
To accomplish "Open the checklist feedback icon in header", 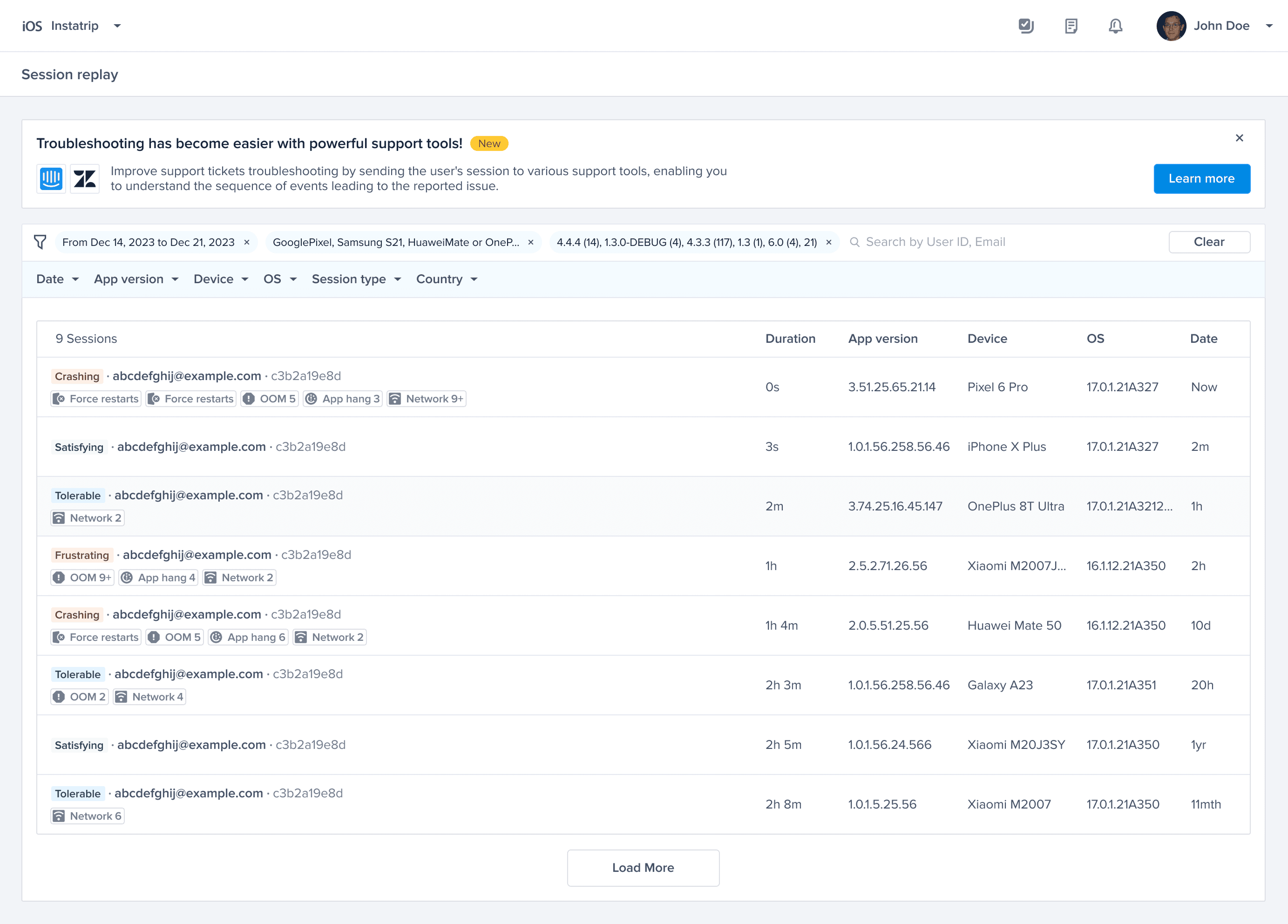I will (1026, 26).
